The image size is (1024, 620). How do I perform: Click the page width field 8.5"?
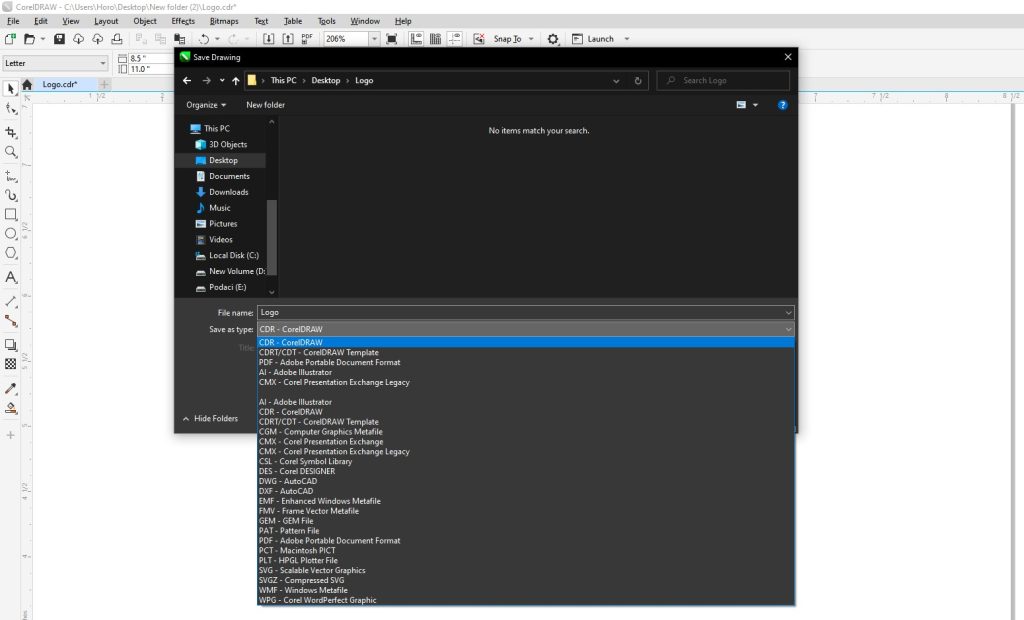pos(150,58)
